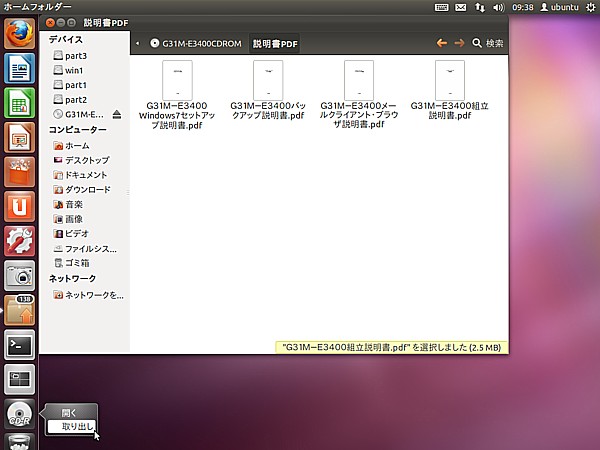
Task: Click the keyboard indicator in top panel
Action: click(441, 7)
